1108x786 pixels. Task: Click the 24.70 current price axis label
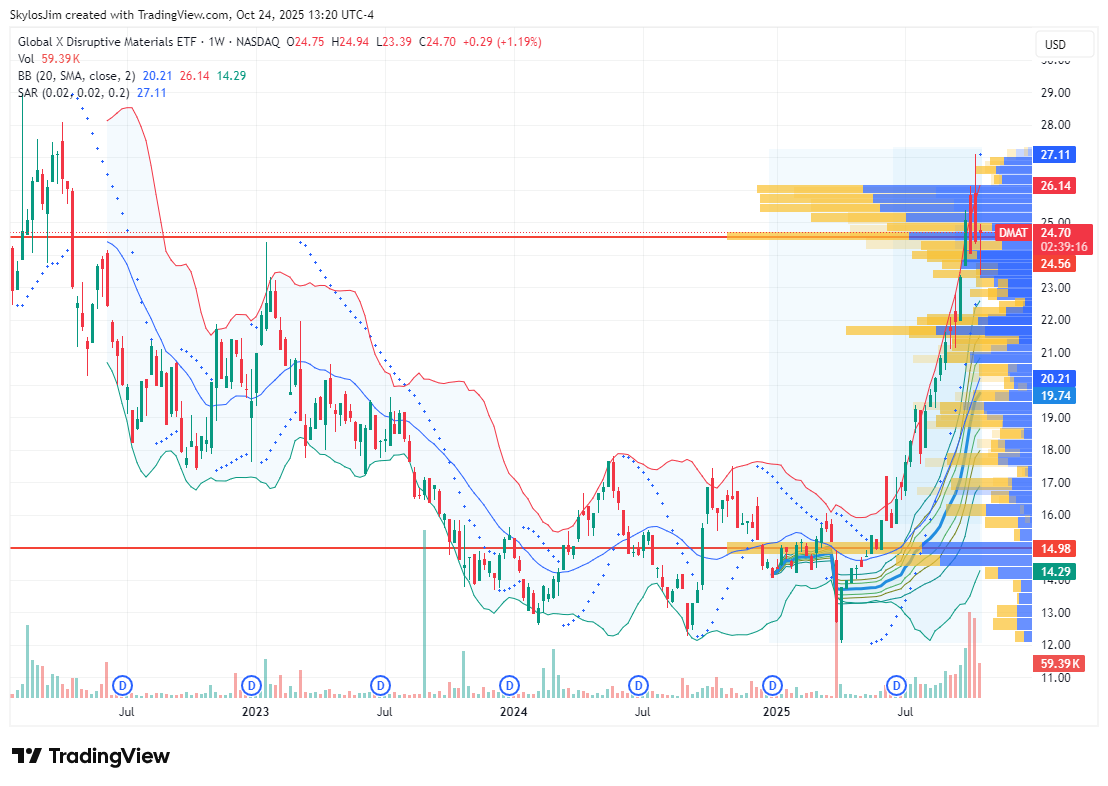tap(1055, 233)
